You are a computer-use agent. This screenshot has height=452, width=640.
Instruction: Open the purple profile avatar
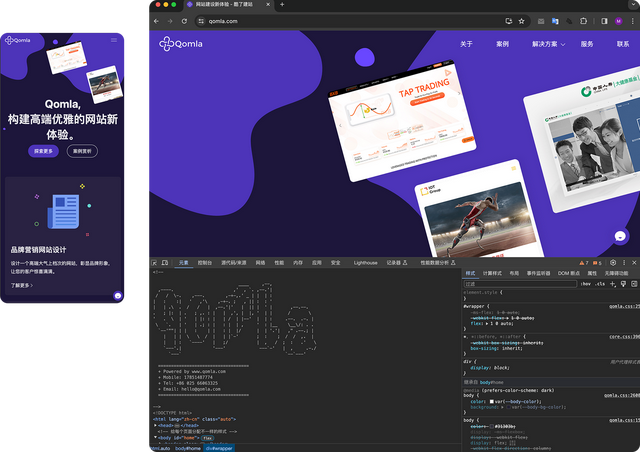(619, 21)
